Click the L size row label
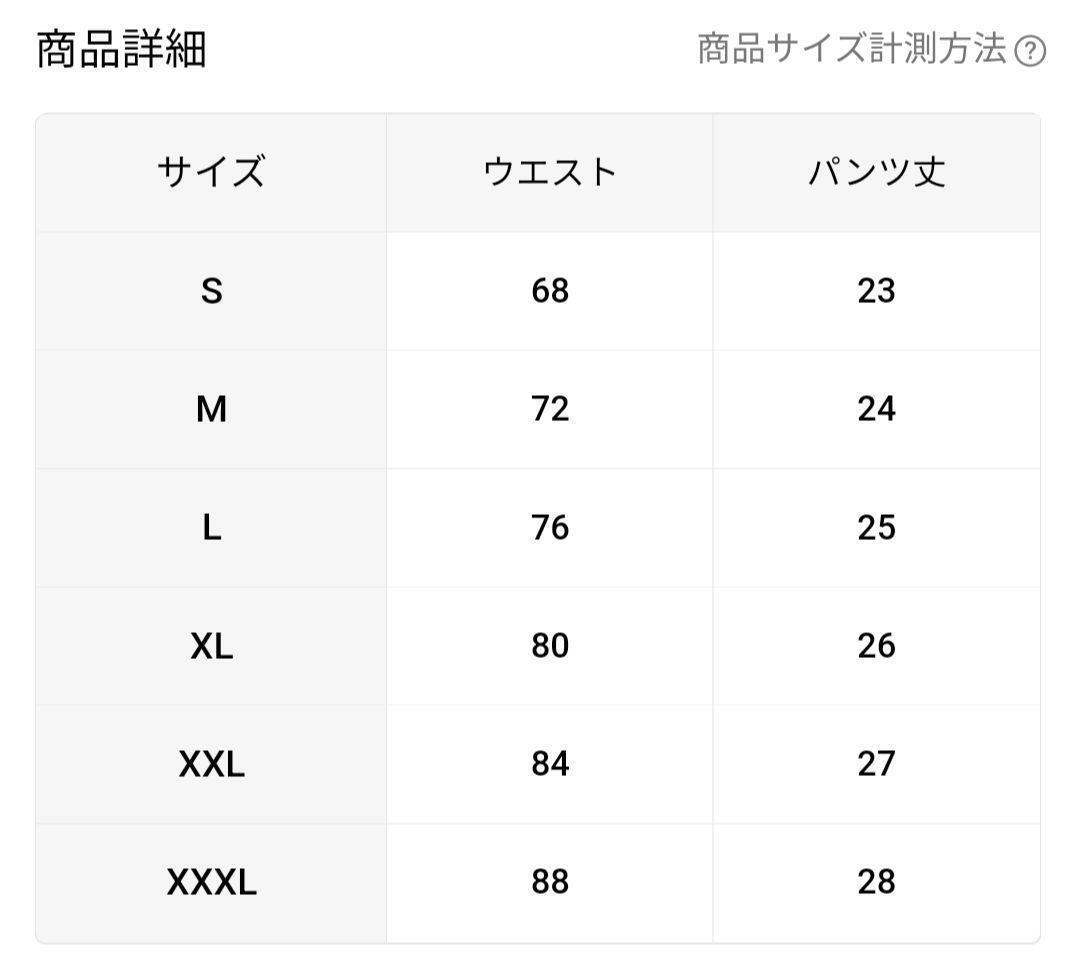1080x957 pixels. pyautogui.click(x=211, y=527)
